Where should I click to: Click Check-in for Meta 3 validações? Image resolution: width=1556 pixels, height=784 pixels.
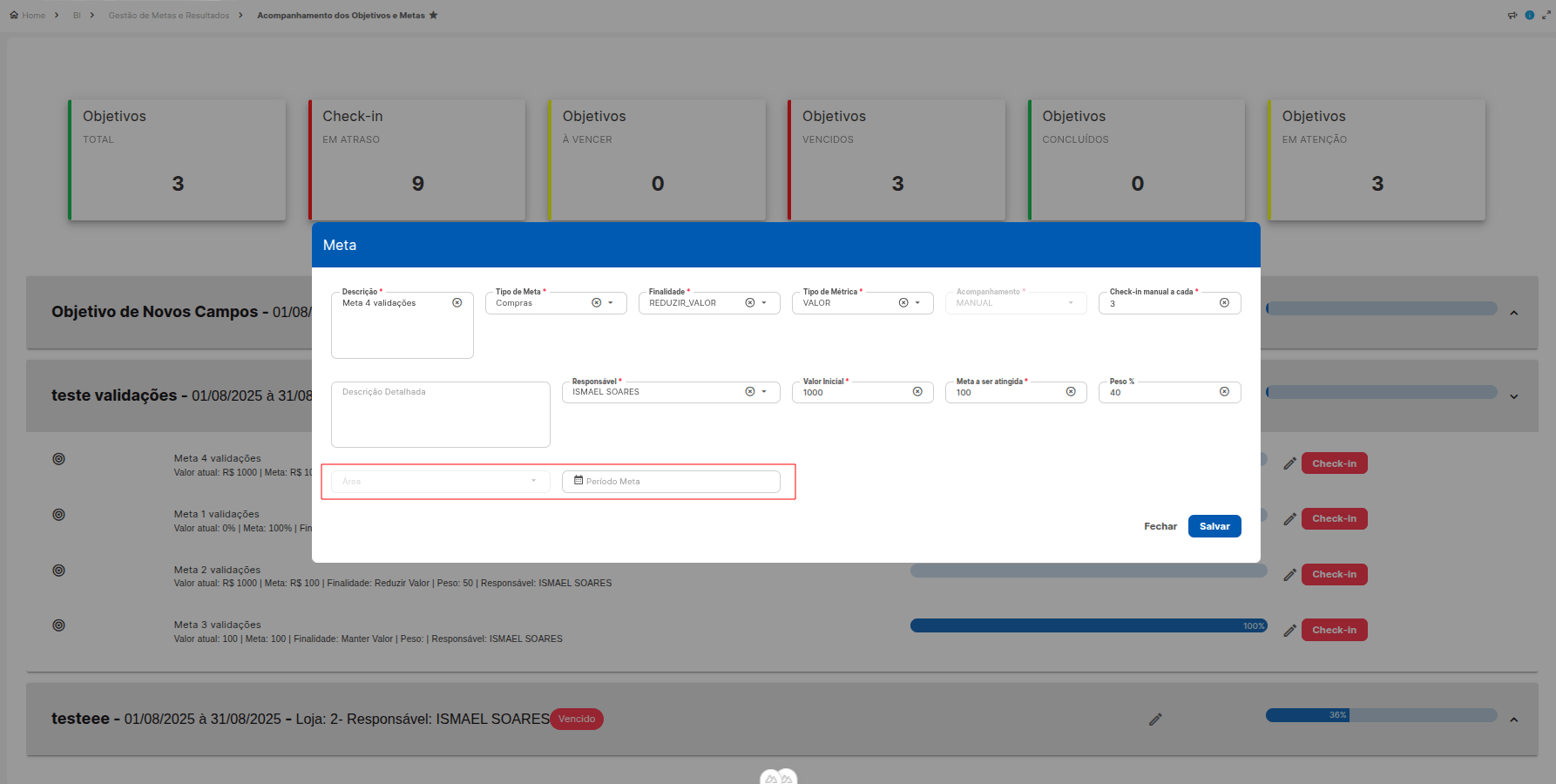pyautogui.click(x=1334, y=631)
